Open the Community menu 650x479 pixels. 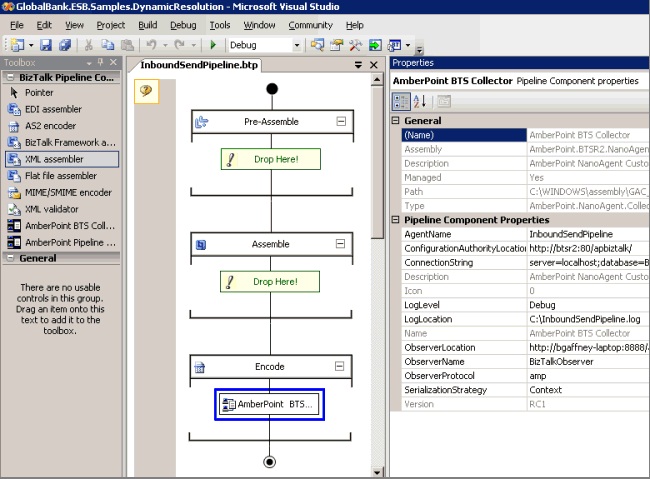coord(310,25)
